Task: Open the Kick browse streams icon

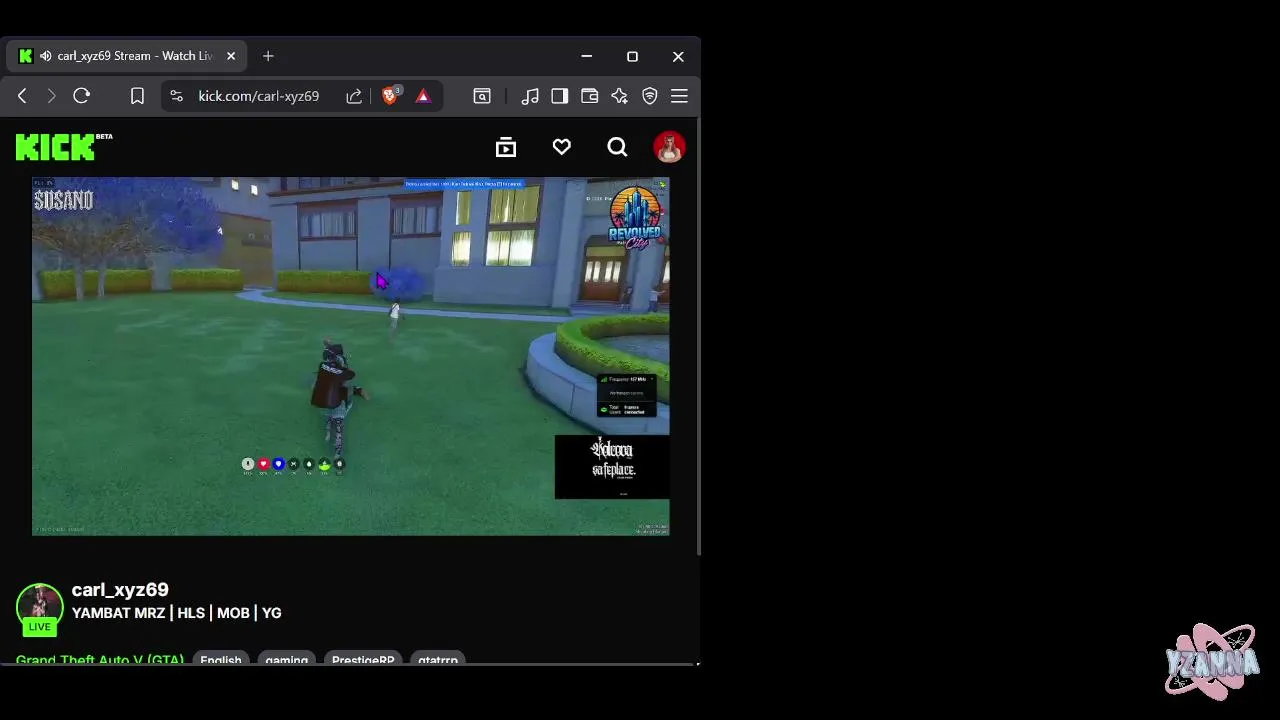Action: (506, 148)
